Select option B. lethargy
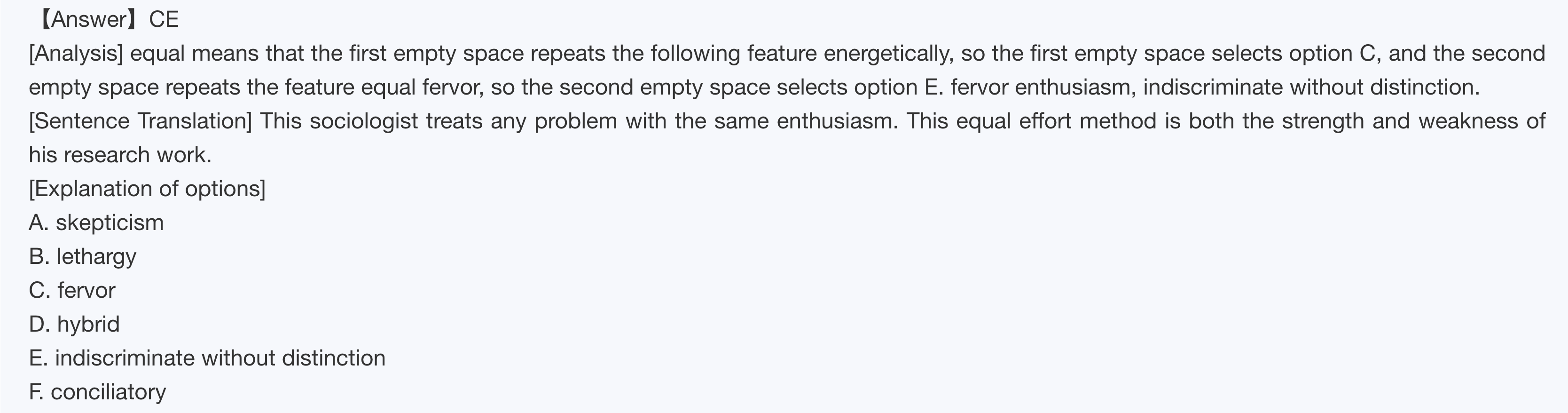The height and width of the screenshot is (413, 1568). 83,256
